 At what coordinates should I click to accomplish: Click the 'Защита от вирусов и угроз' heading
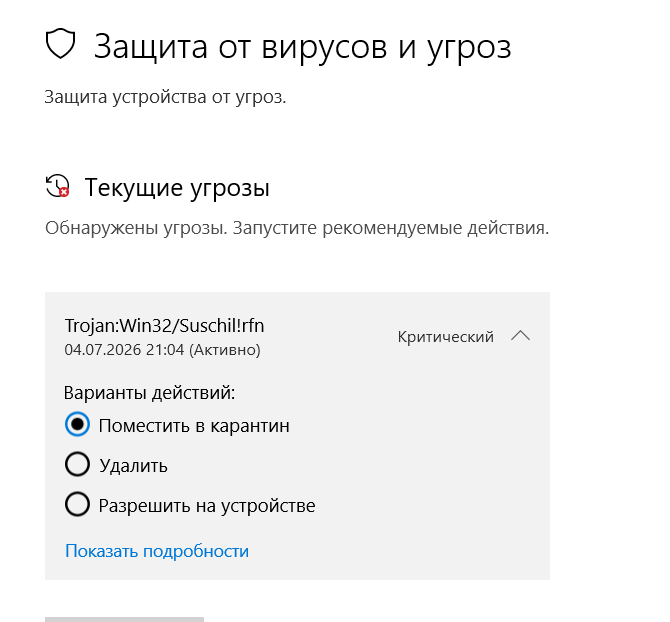click(303, 47)
